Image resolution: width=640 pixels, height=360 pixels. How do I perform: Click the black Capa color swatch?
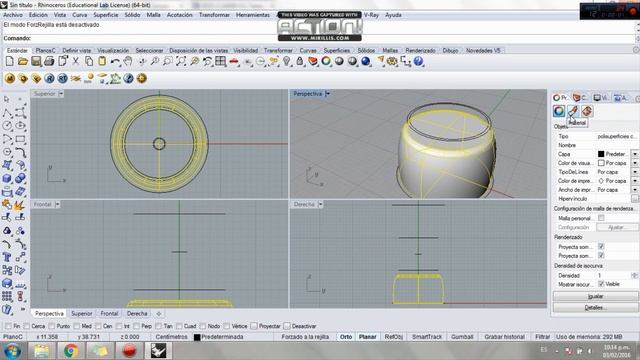tap(601, 154)
